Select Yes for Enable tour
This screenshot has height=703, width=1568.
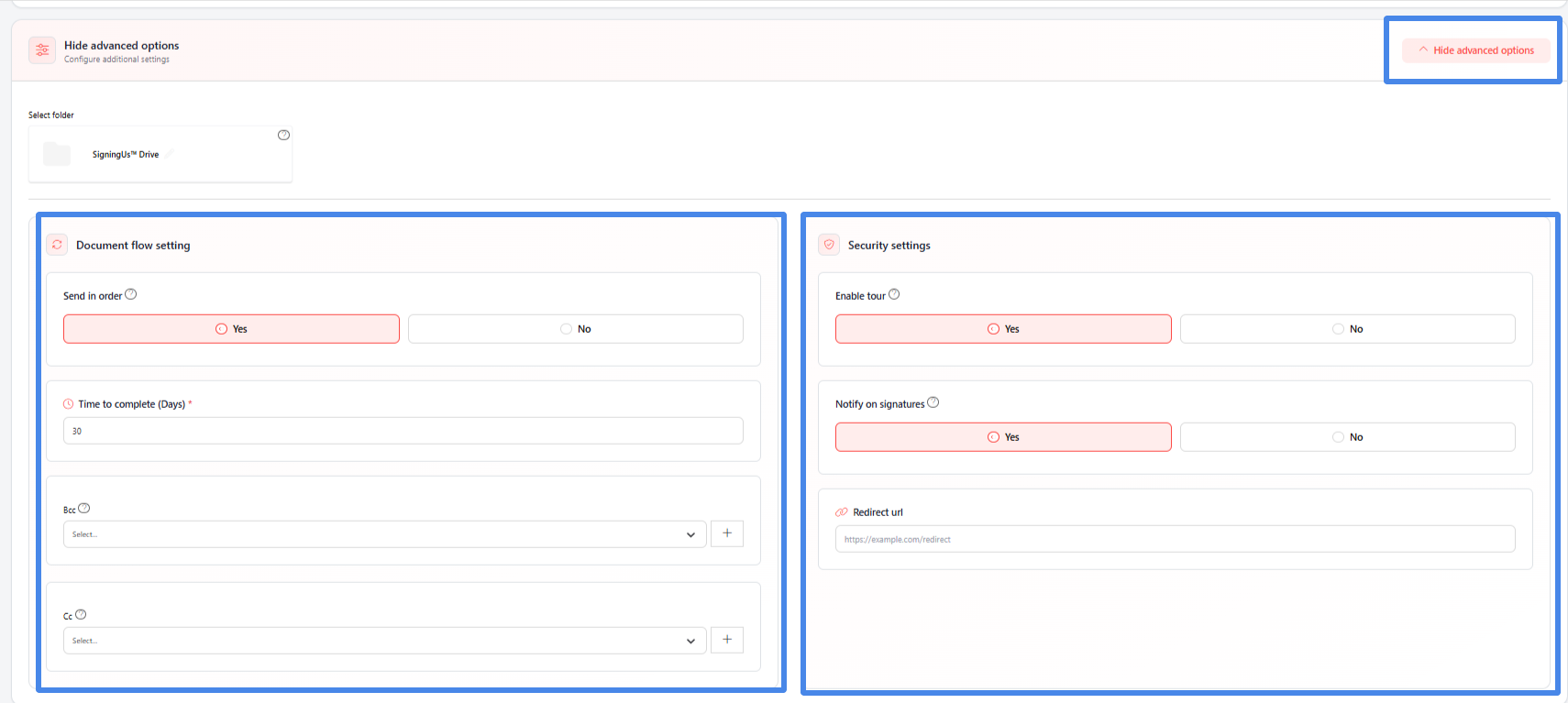coord(1003,329)
